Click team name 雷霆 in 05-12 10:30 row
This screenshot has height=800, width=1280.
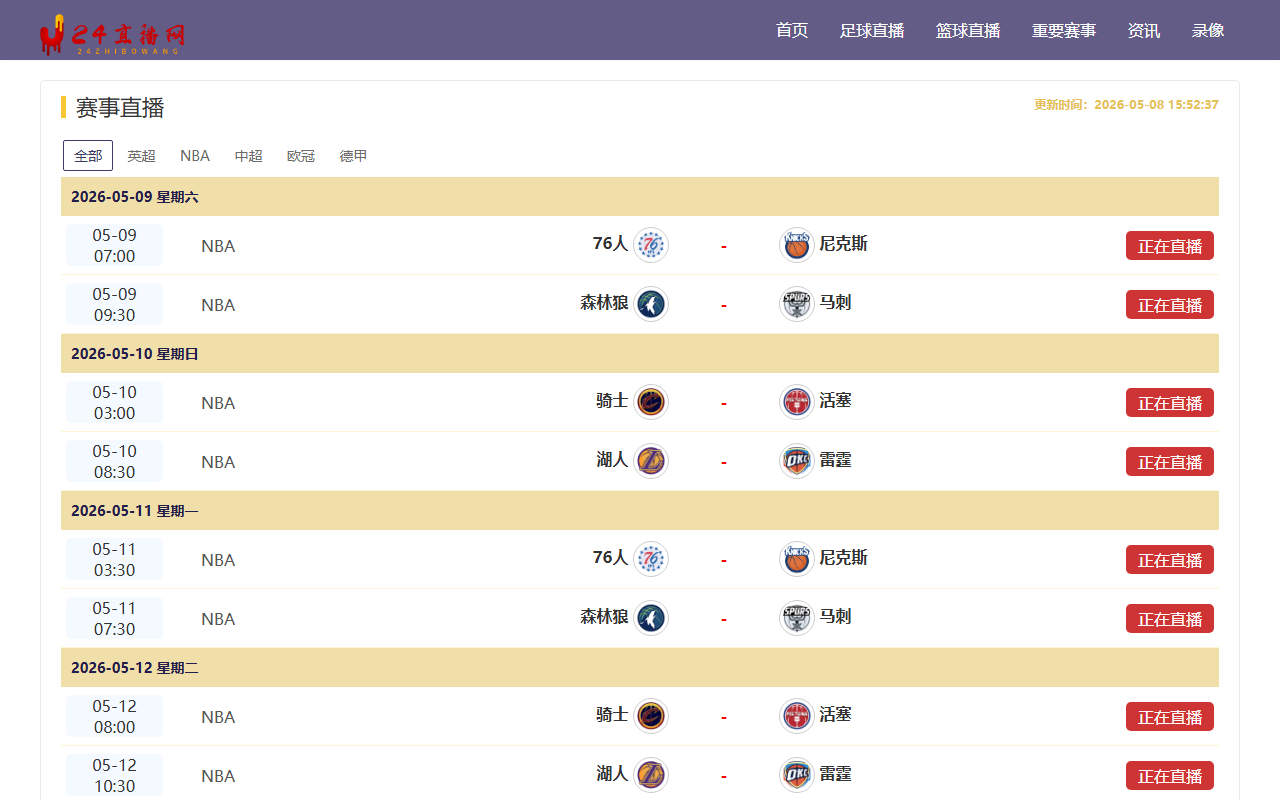point(835,774)
